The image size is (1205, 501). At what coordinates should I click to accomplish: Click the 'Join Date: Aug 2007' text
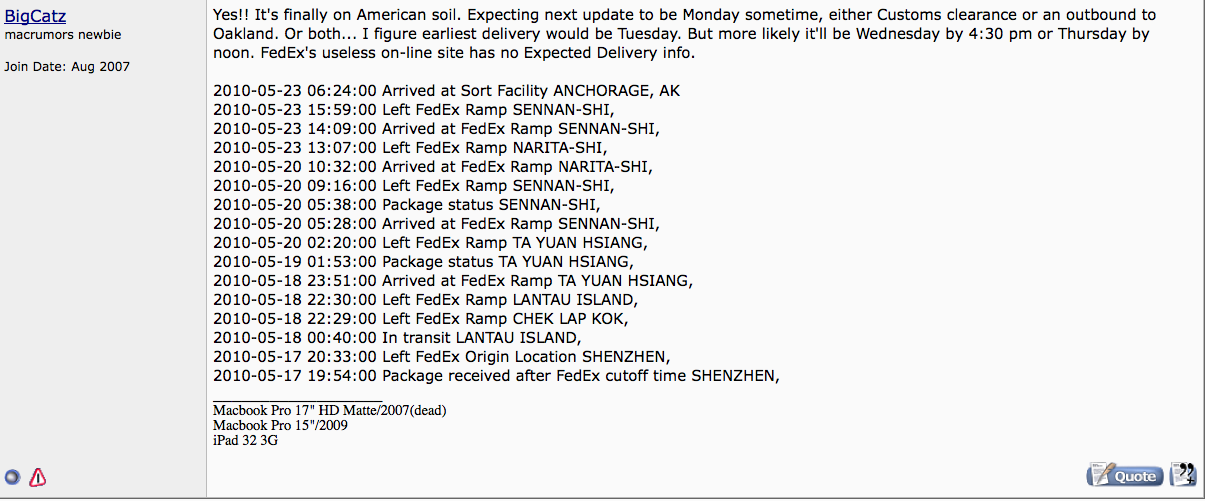pos(67,67)
